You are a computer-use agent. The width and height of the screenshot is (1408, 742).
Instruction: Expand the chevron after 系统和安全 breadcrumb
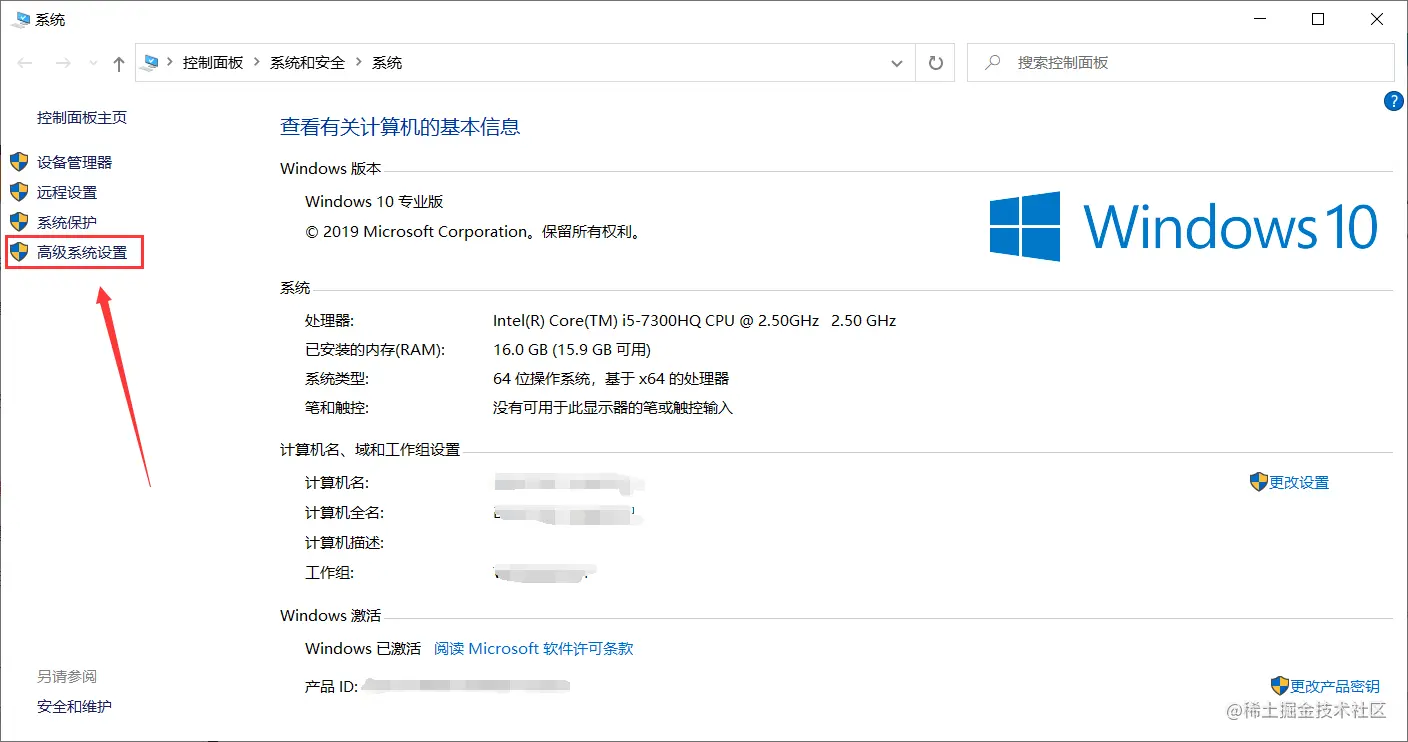(x=359, y=62)
